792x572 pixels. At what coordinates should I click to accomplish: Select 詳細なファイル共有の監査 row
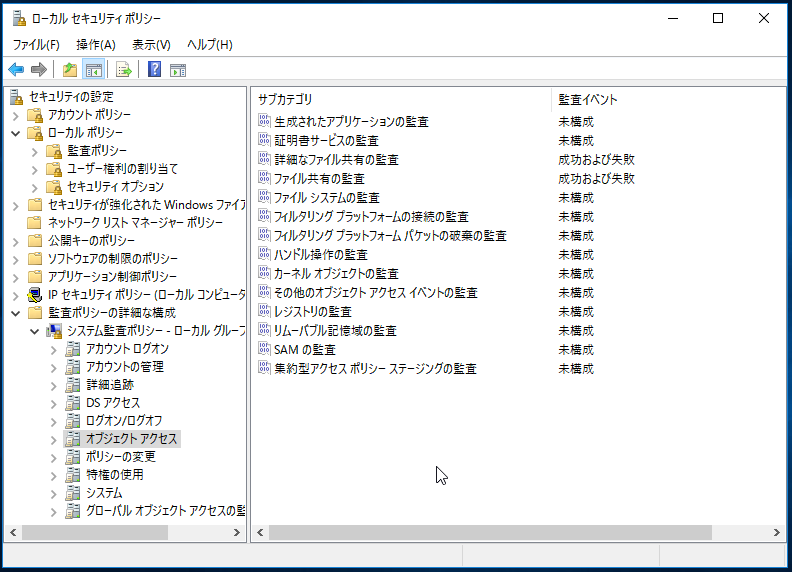(x=336, y=160)
